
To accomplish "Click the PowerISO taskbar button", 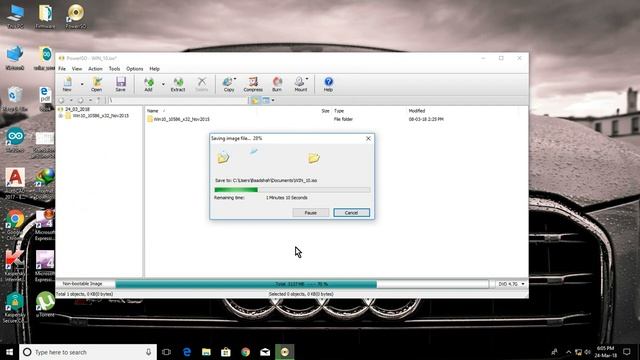I will click(284, 352).
